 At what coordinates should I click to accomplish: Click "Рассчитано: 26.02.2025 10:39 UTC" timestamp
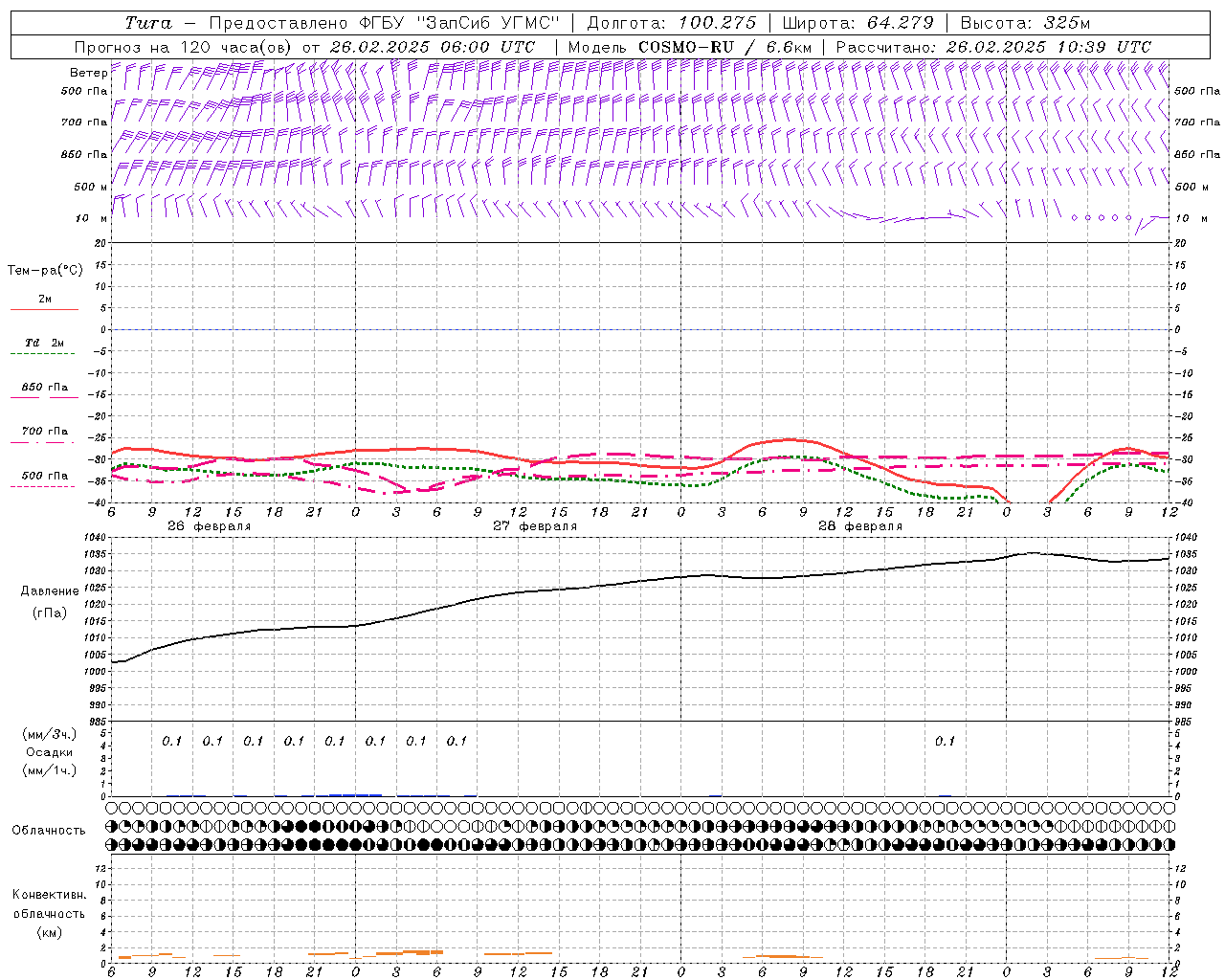coord(993,47)
